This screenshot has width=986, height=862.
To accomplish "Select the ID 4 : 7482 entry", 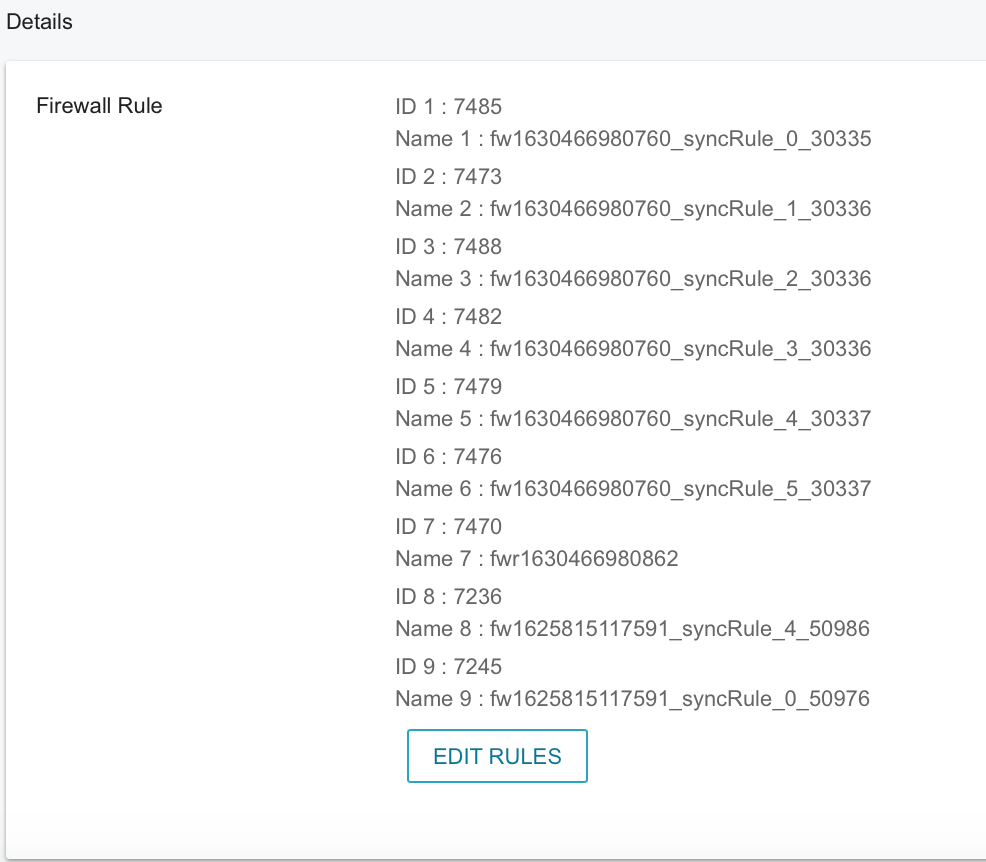I will (448, 317).
